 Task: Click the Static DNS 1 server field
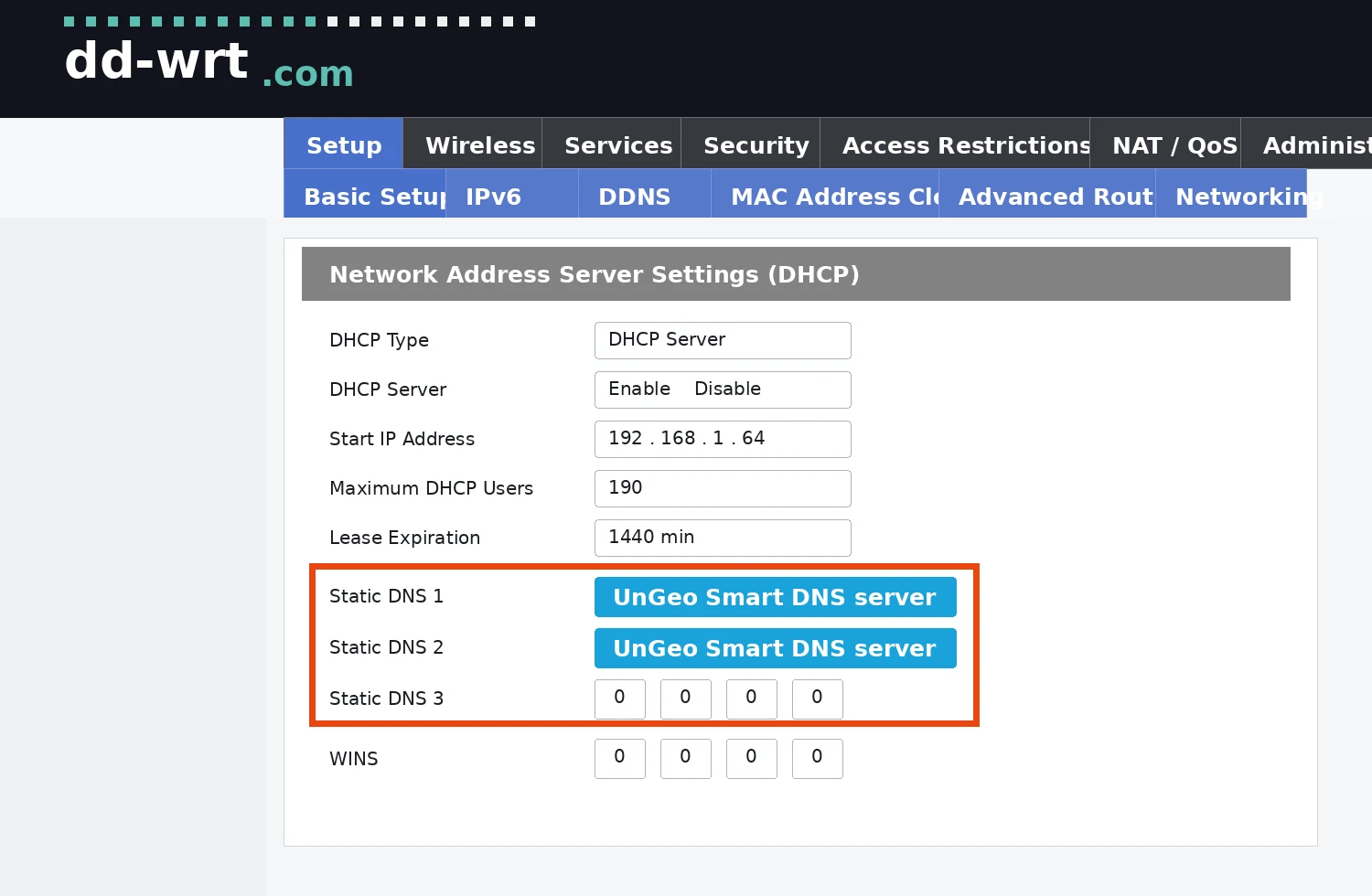[x=776, y=597]
